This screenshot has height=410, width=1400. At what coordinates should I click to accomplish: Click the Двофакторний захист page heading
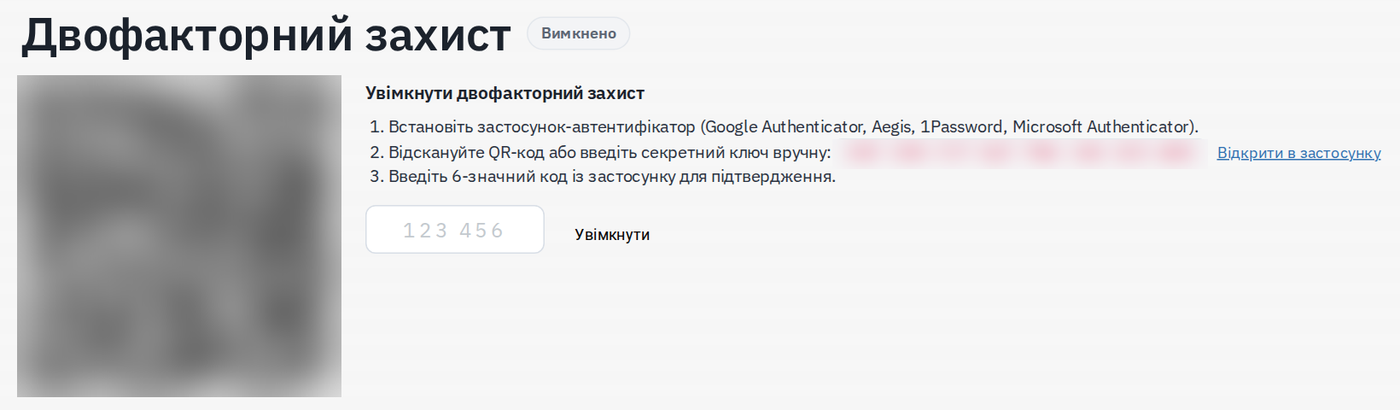tap(266, 35)
